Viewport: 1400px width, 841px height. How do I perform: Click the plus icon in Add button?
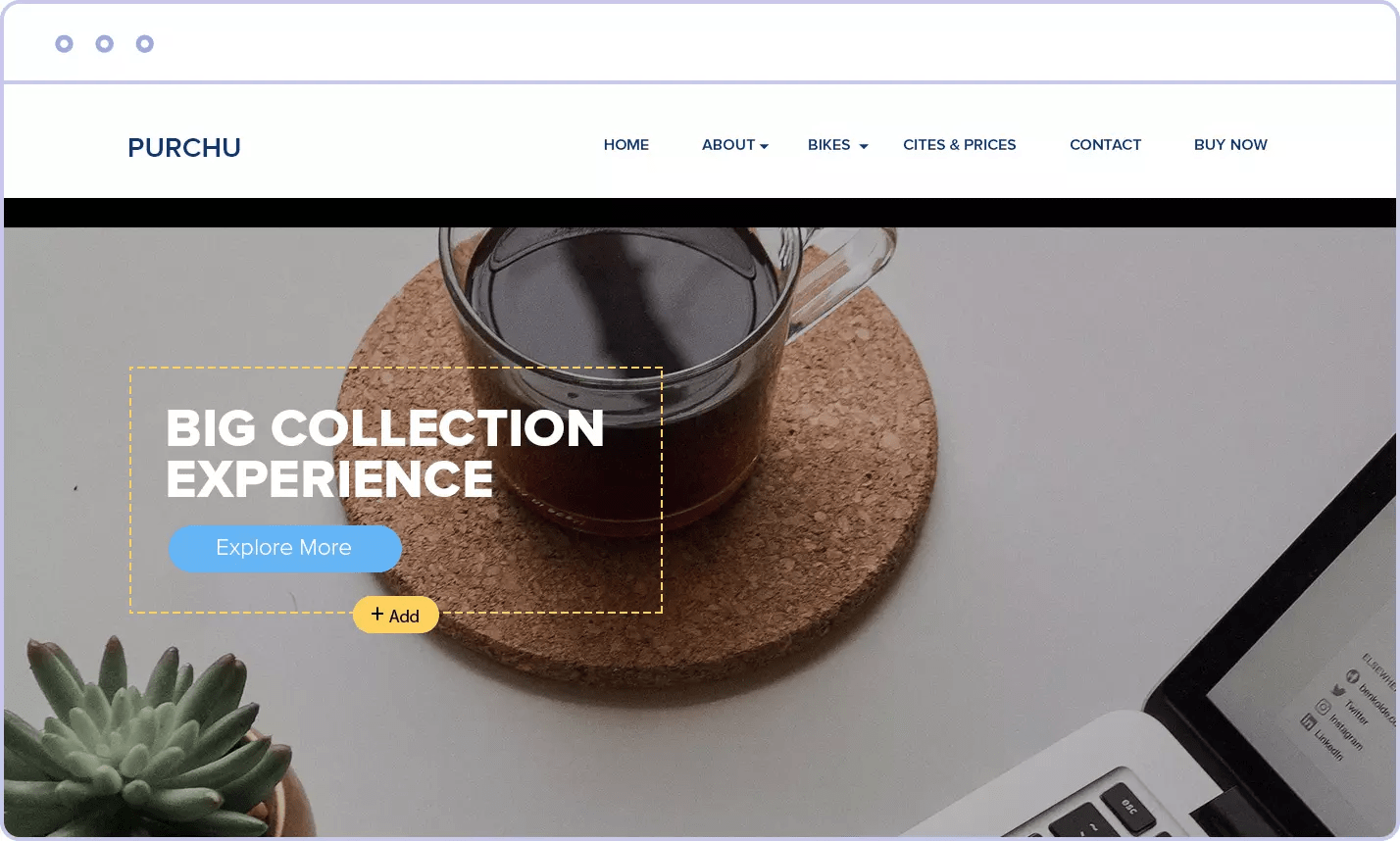[377, 614]
